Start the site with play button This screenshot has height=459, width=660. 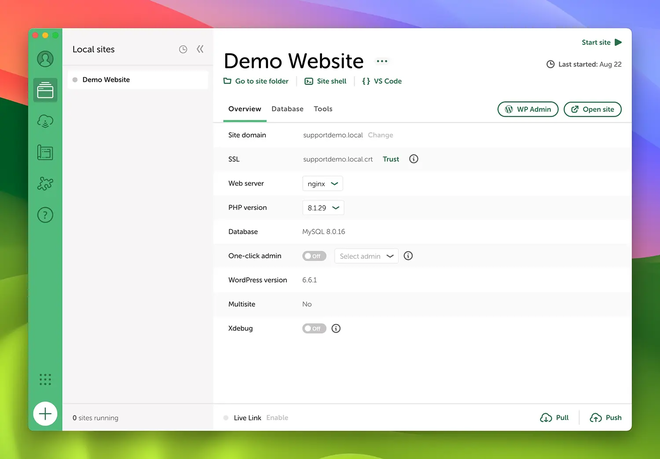pos(601,42)
